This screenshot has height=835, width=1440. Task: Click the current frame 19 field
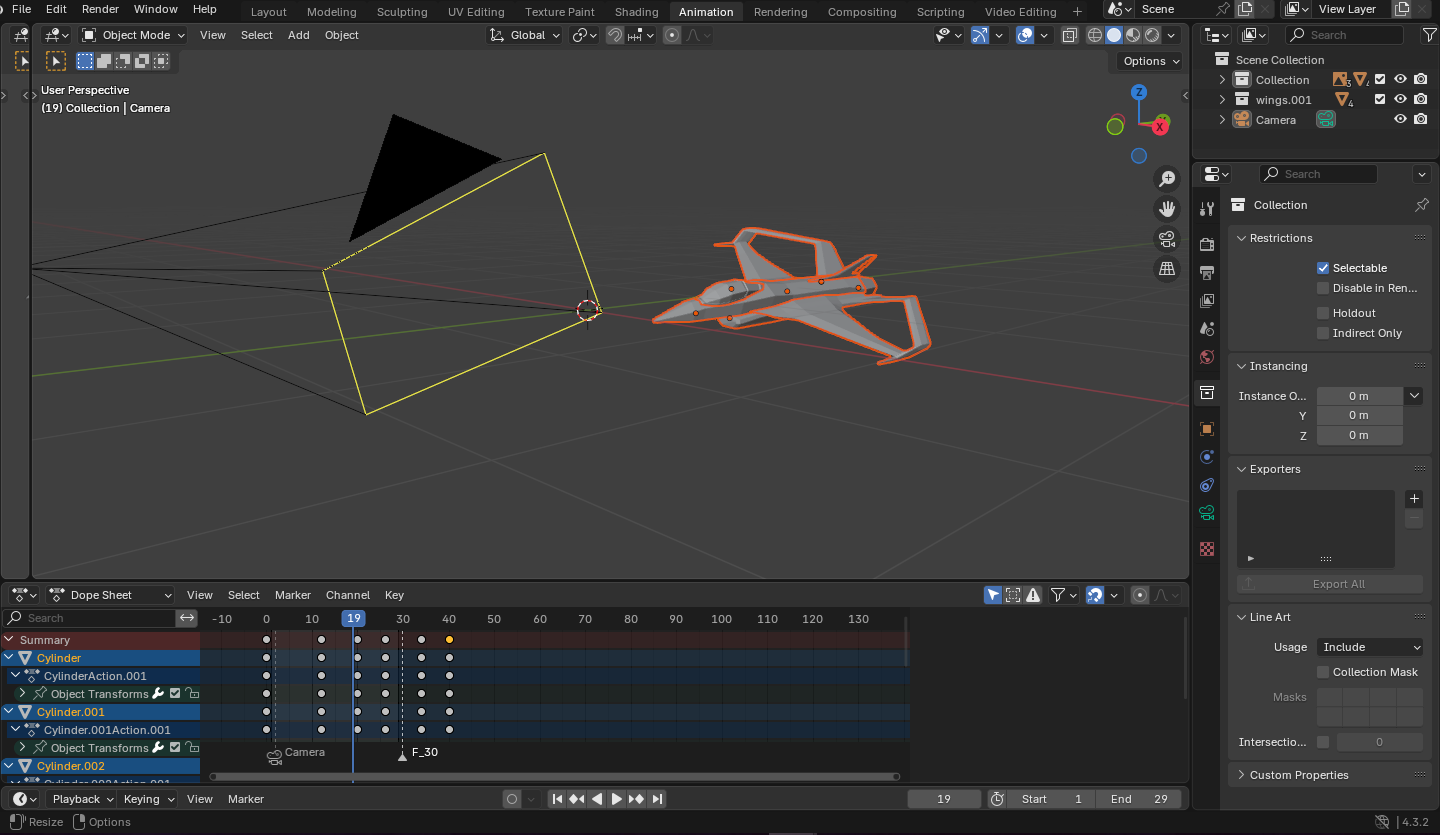tap(944, 799)
